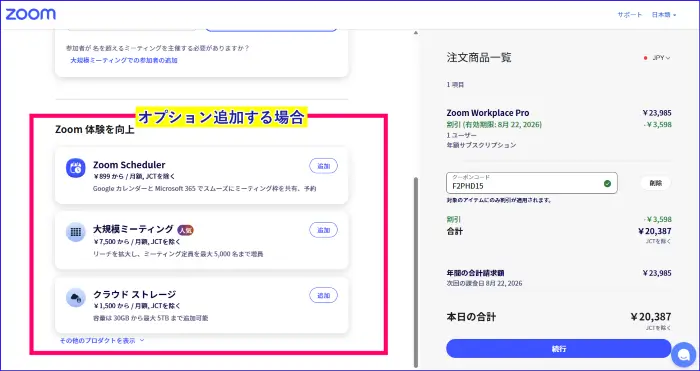Click the scrollbar up arrow
Image resolution: width=700 pixels, height=371 pixels.
[416, 33]
